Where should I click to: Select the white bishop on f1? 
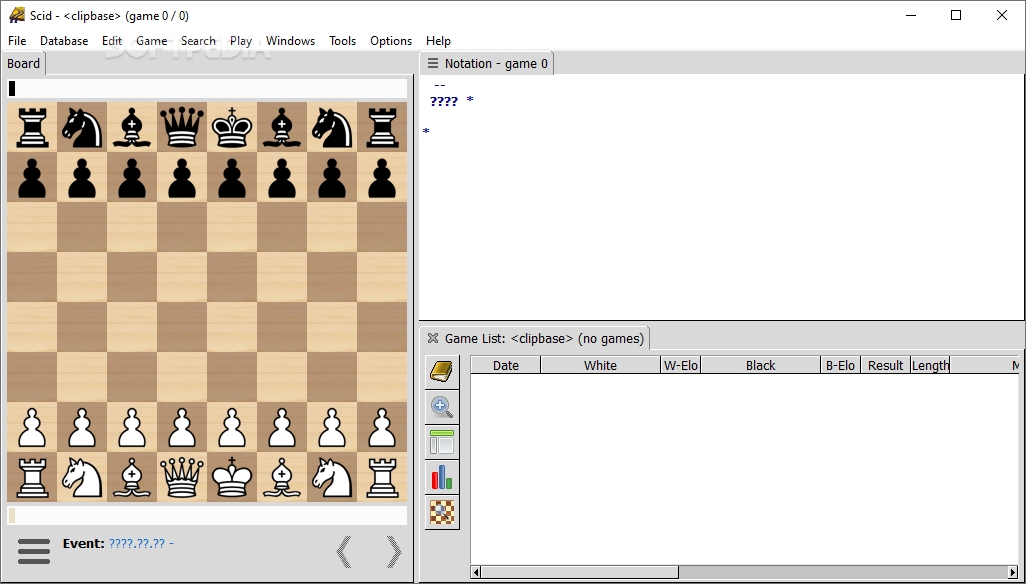pyautogui.click(x=282, y=477)
